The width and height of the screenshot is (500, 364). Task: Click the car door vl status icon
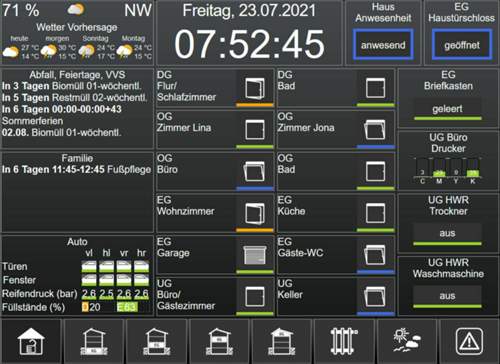pos(89,267)
